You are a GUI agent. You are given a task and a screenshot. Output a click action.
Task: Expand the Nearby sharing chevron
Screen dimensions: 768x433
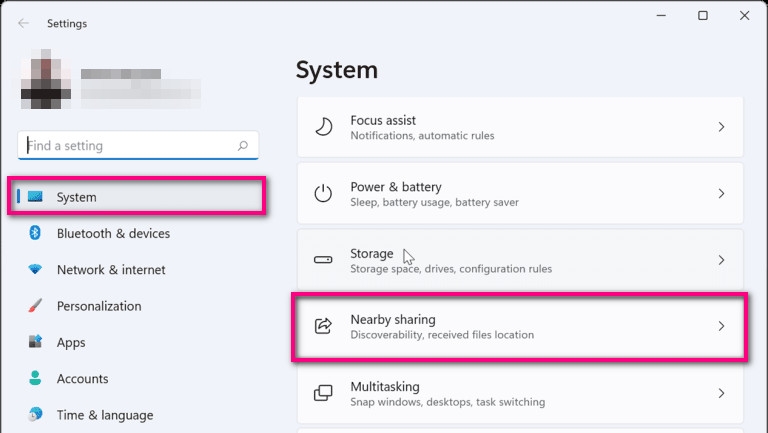[721, 326]
